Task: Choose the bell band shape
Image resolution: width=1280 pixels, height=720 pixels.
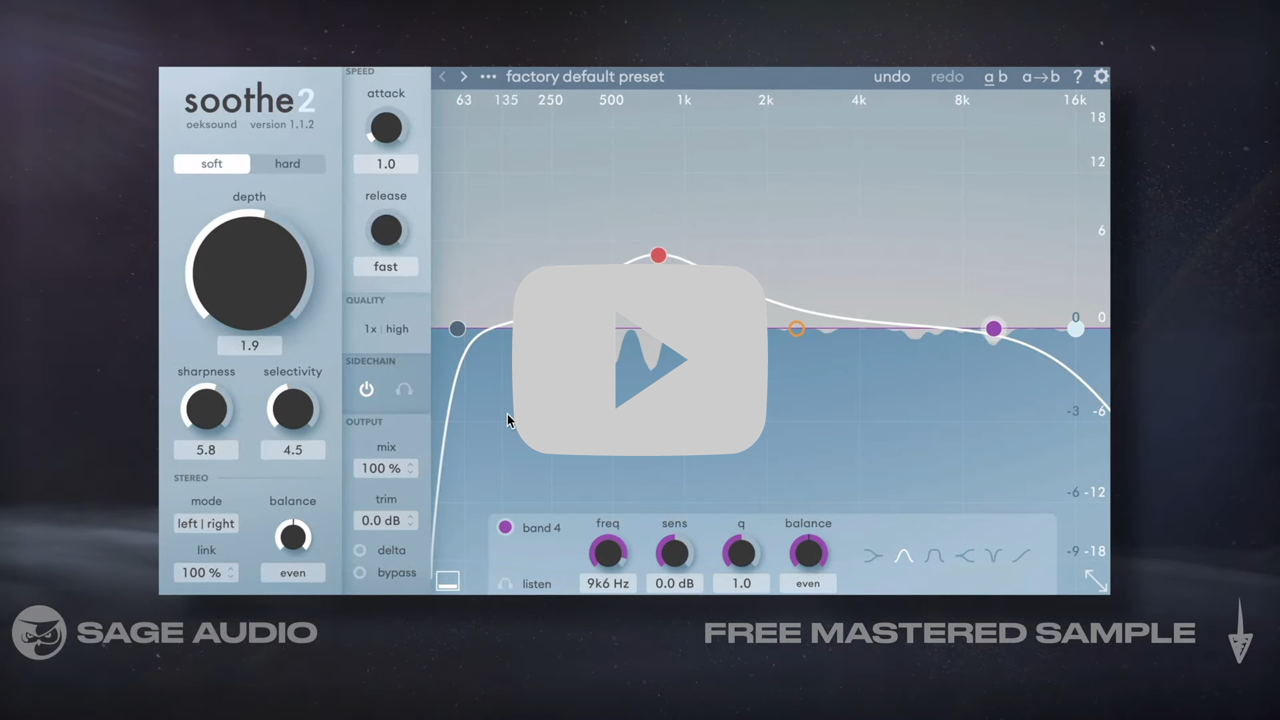Action: click(903, 555)
